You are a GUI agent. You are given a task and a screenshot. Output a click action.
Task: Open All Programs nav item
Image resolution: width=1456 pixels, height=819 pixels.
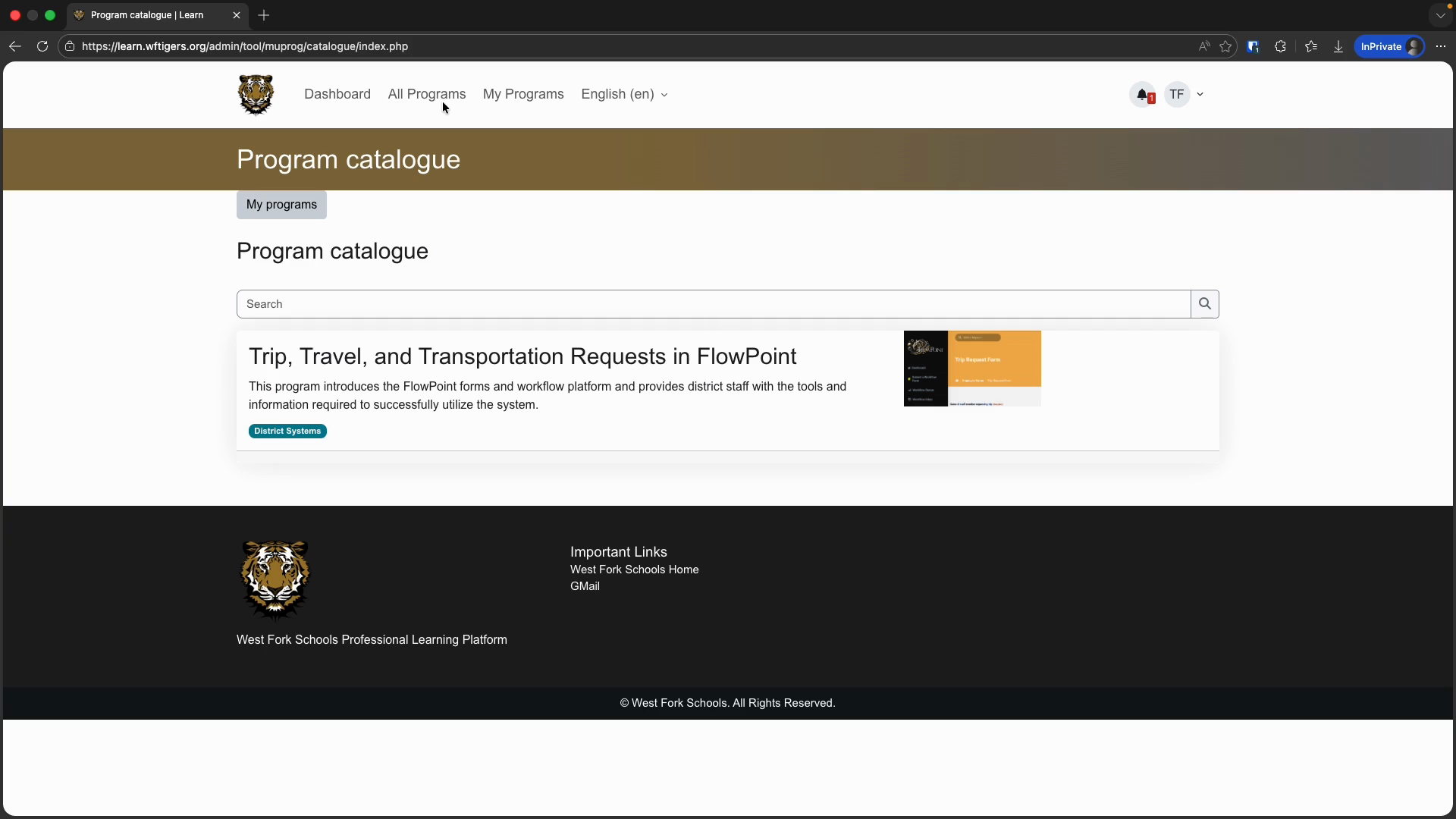tap(426, 95)
